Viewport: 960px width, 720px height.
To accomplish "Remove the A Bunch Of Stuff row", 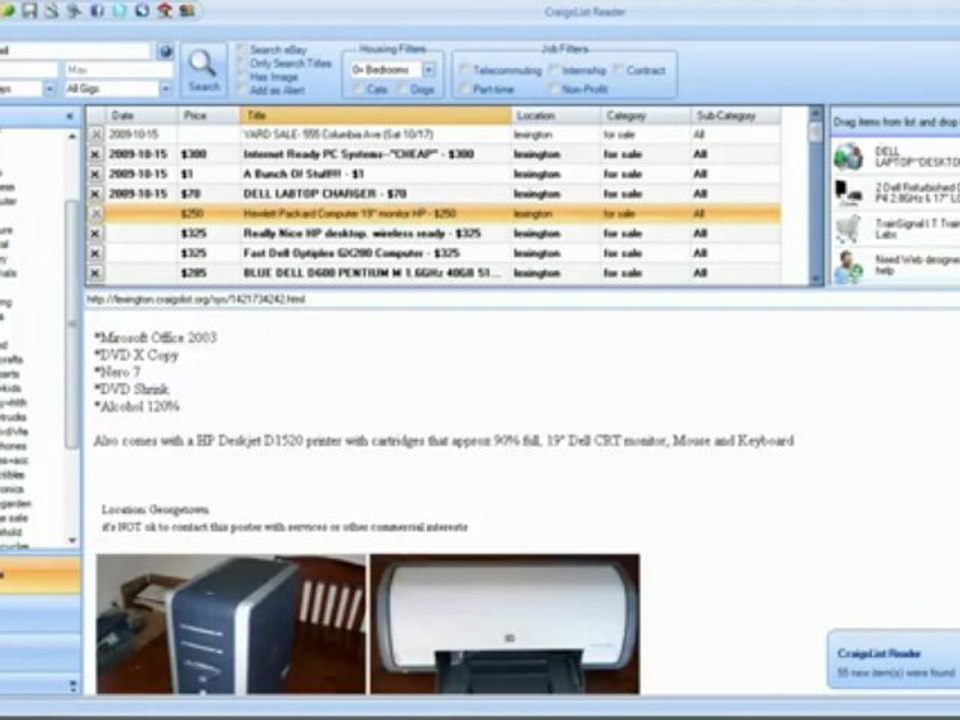I will point(95,174).
